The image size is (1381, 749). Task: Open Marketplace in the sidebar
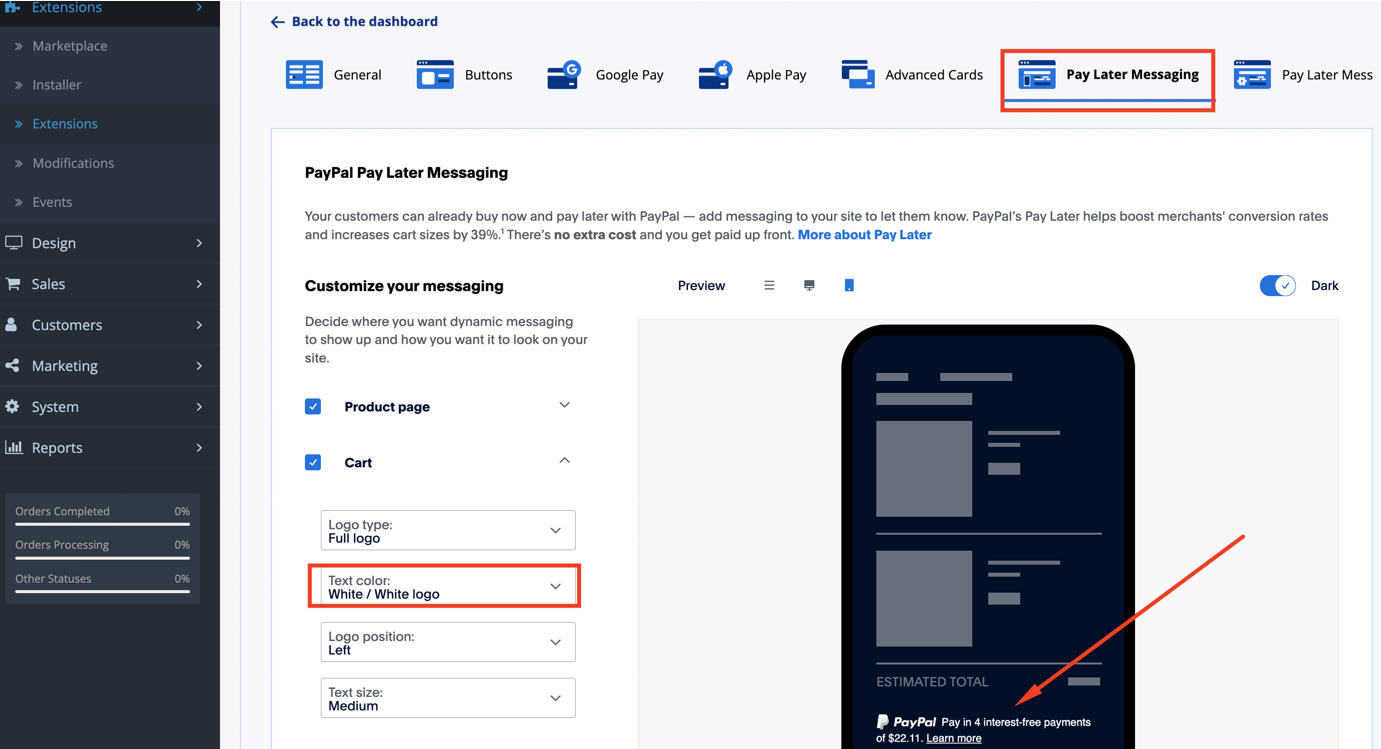[69, 46]
